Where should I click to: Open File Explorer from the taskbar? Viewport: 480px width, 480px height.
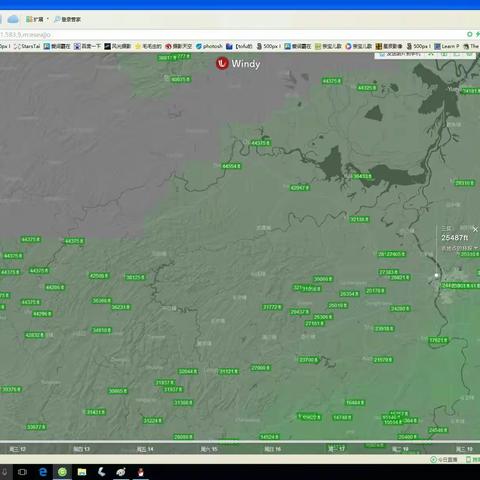pos(82,472)
